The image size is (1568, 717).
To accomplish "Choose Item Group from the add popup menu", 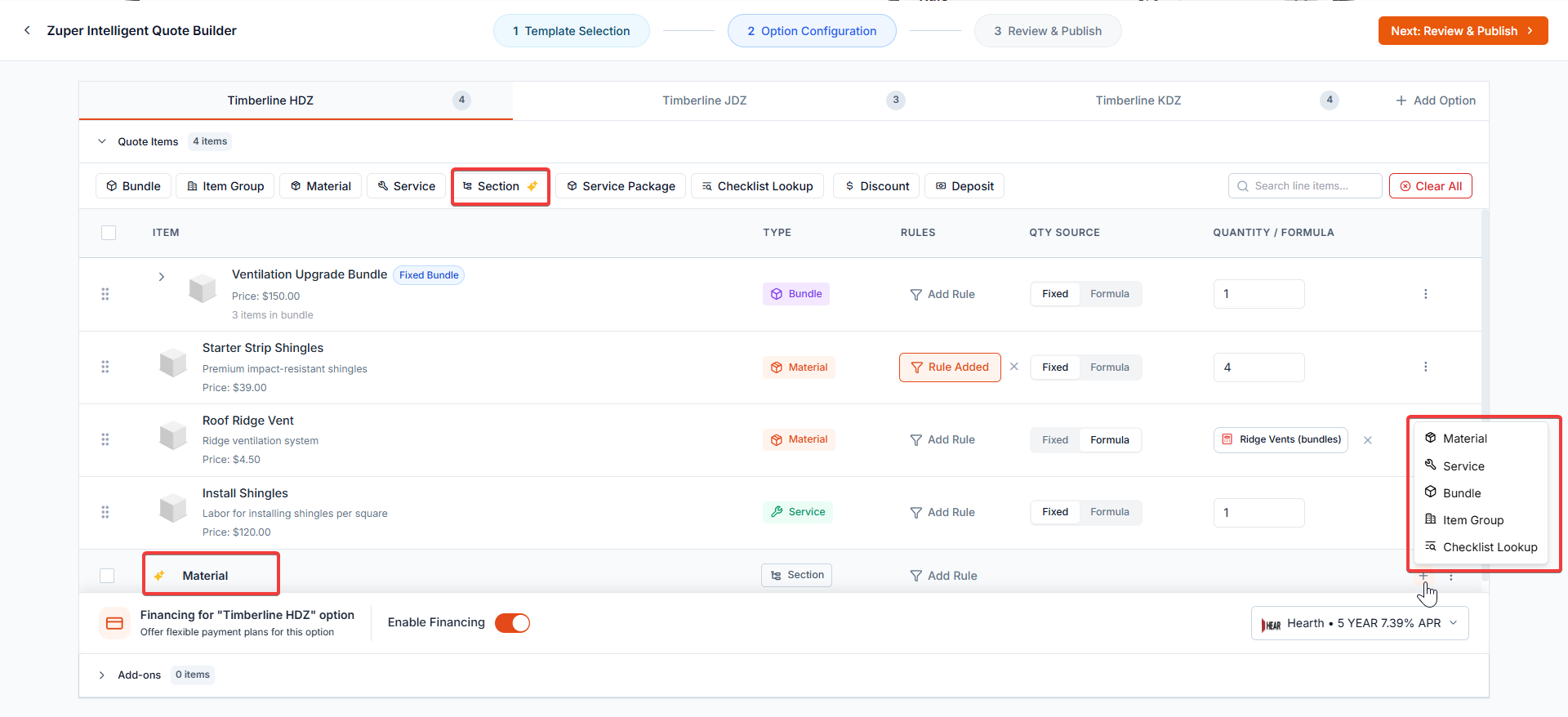I will (1481, 520).
